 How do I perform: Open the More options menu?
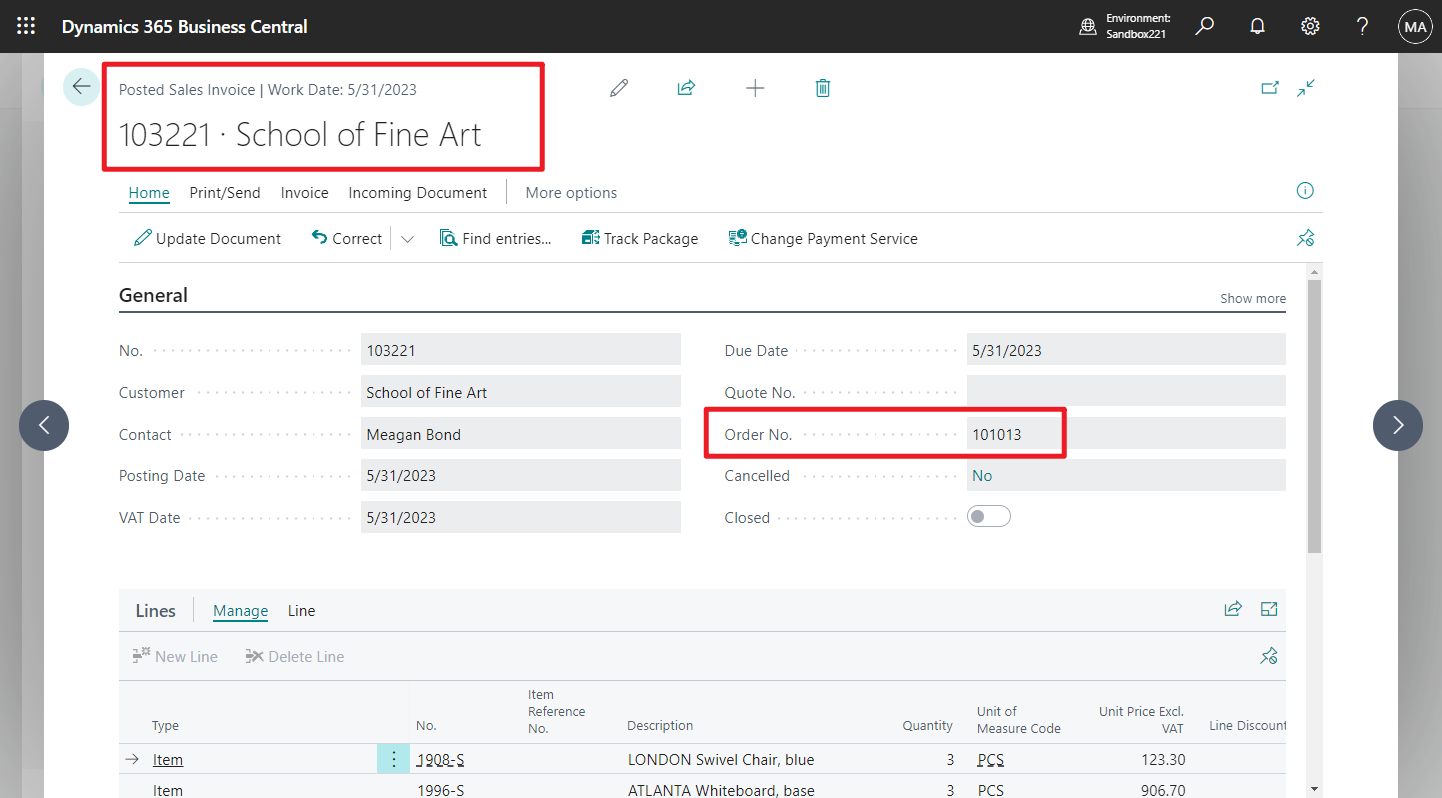click(x=571, y=192)
